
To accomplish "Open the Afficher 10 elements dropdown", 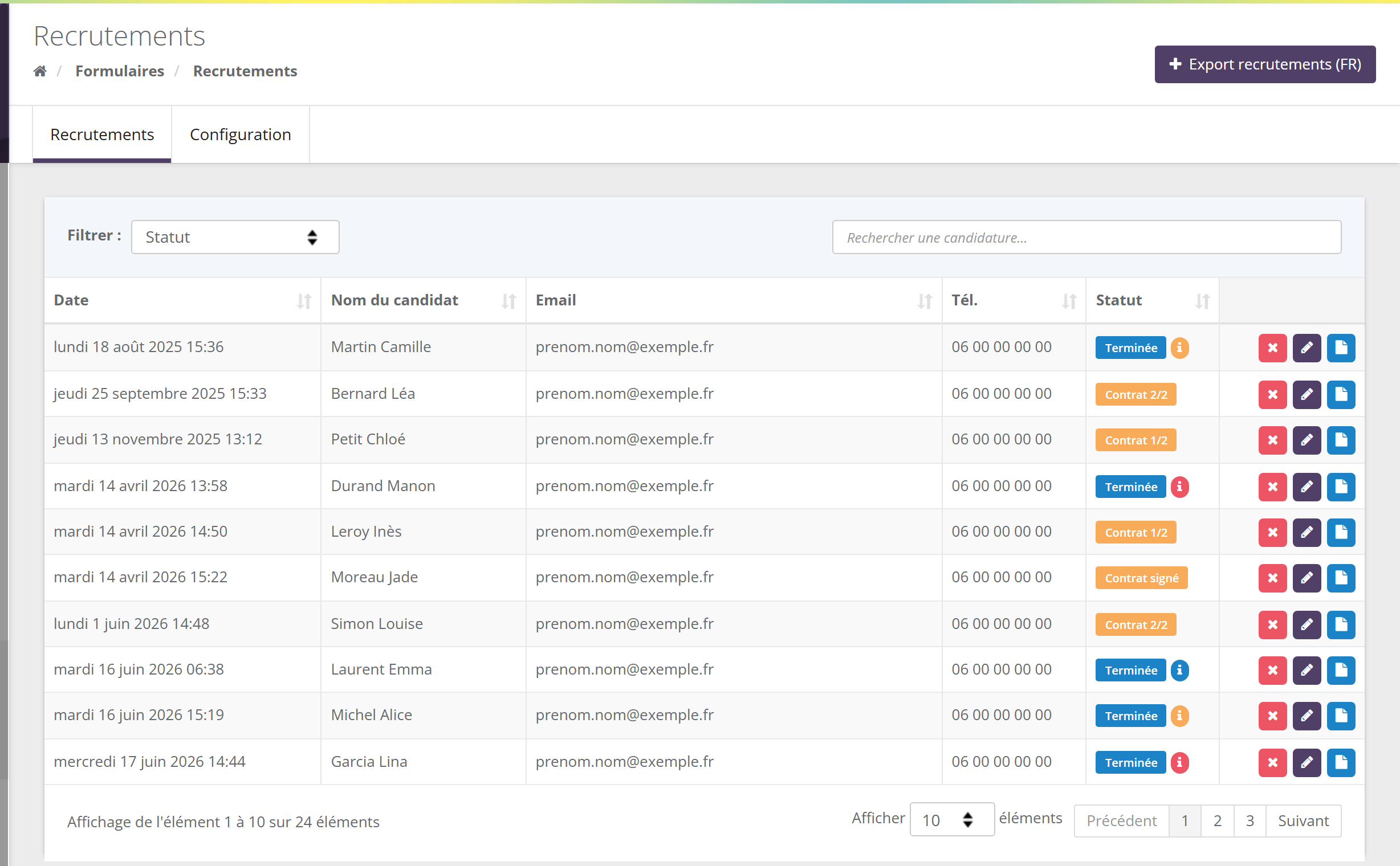I will coord(951,820).
